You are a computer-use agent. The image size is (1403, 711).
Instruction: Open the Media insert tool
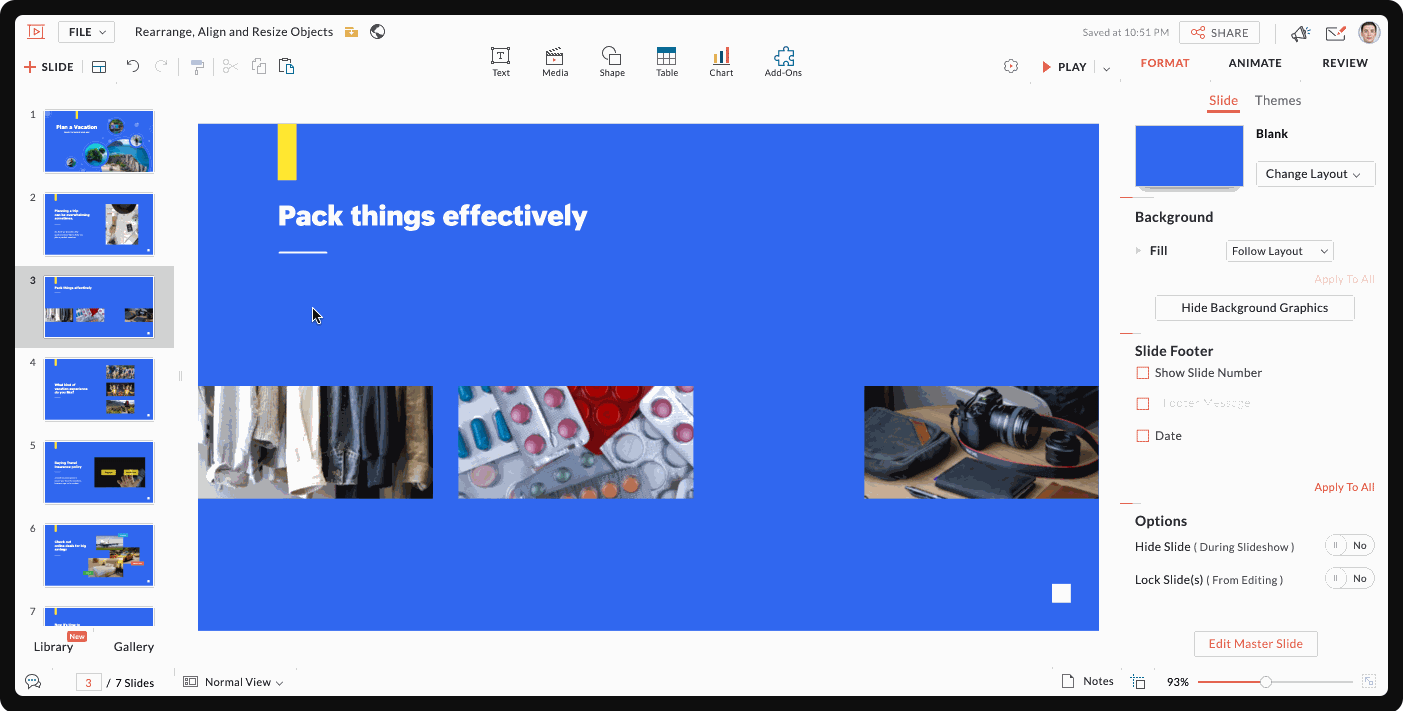555,62
